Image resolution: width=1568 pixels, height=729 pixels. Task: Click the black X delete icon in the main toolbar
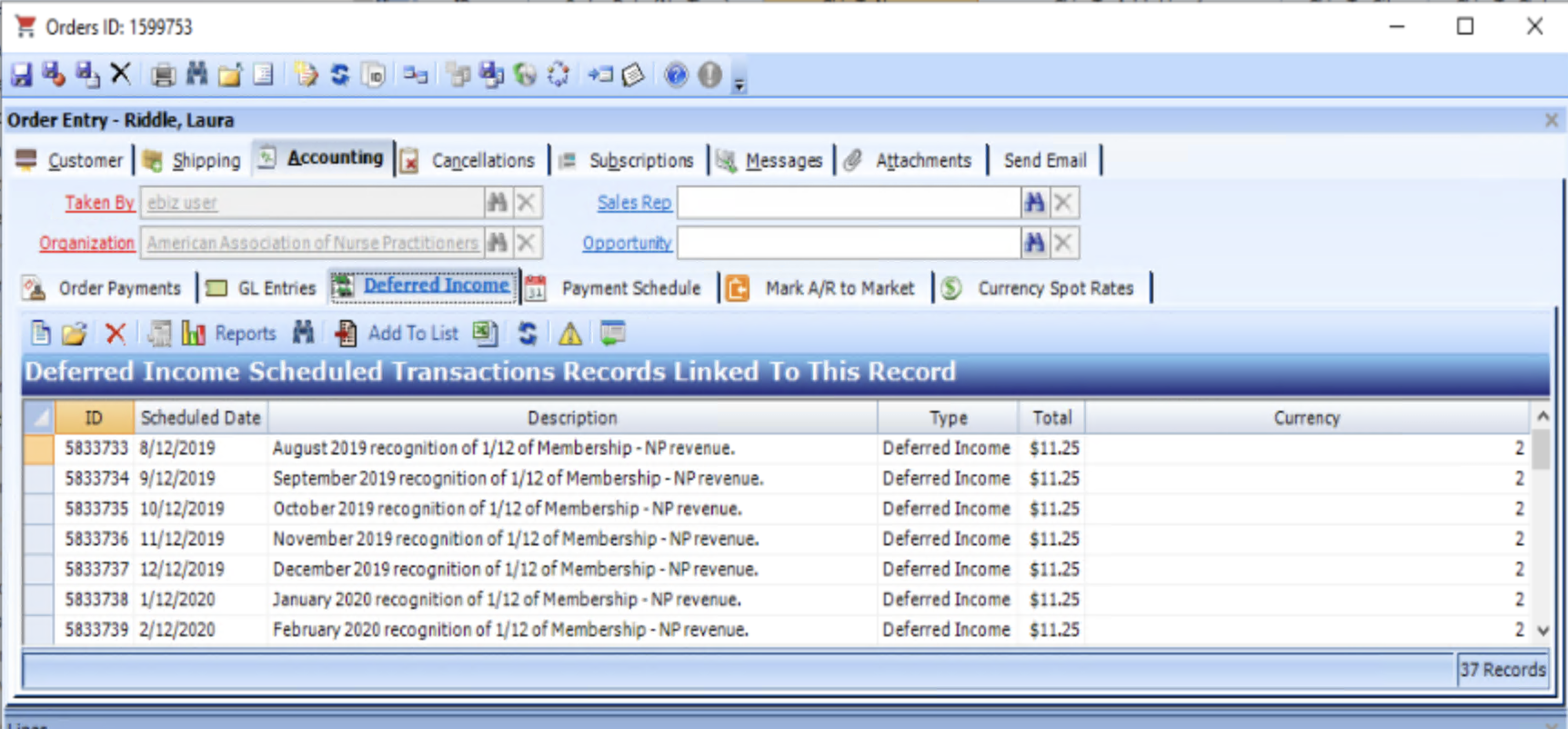pos(121,74)
